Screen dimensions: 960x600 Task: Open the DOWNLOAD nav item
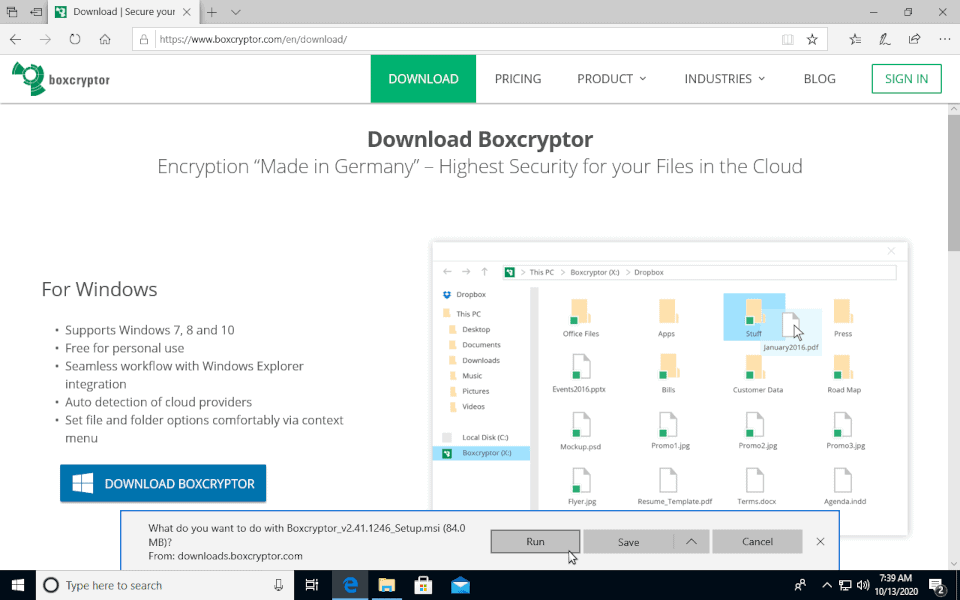[x=423, y=78]
